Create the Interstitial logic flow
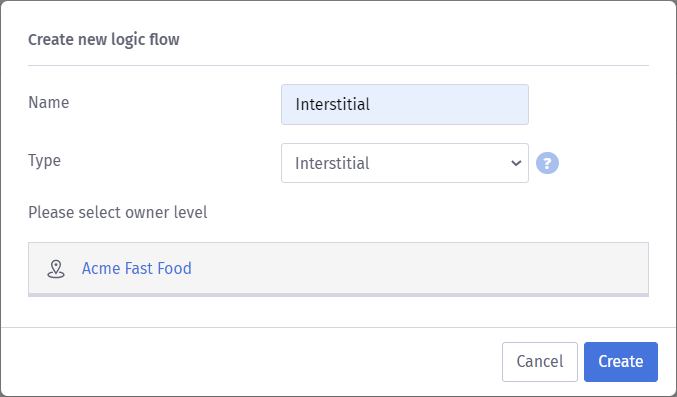 (620, 362)
